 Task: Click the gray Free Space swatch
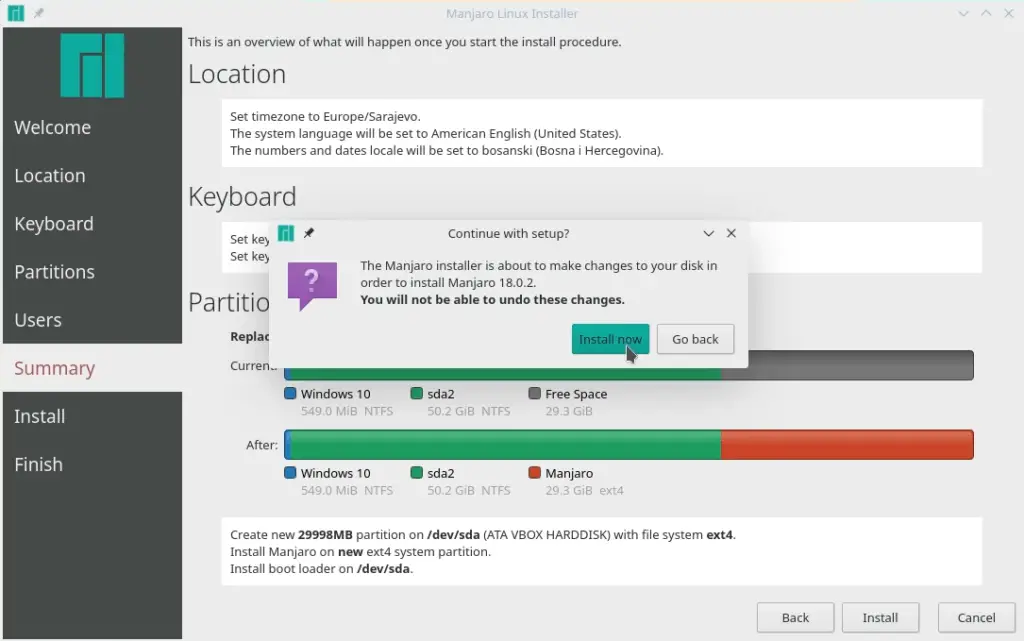click(535, 393)
